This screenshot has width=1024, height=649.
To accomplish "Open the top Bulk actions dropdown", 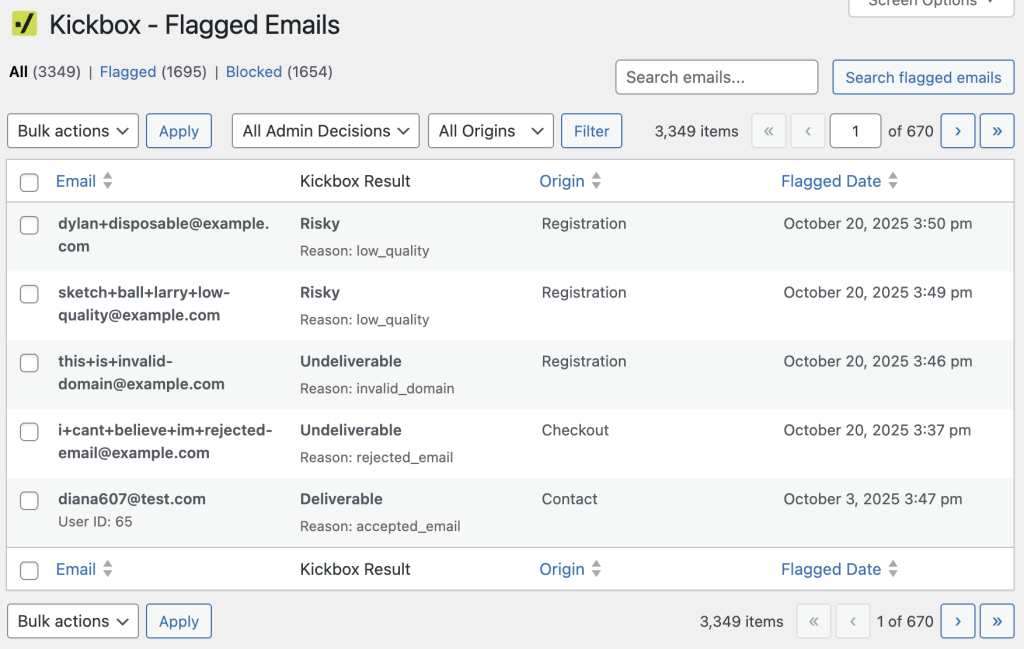I will 73,131.
